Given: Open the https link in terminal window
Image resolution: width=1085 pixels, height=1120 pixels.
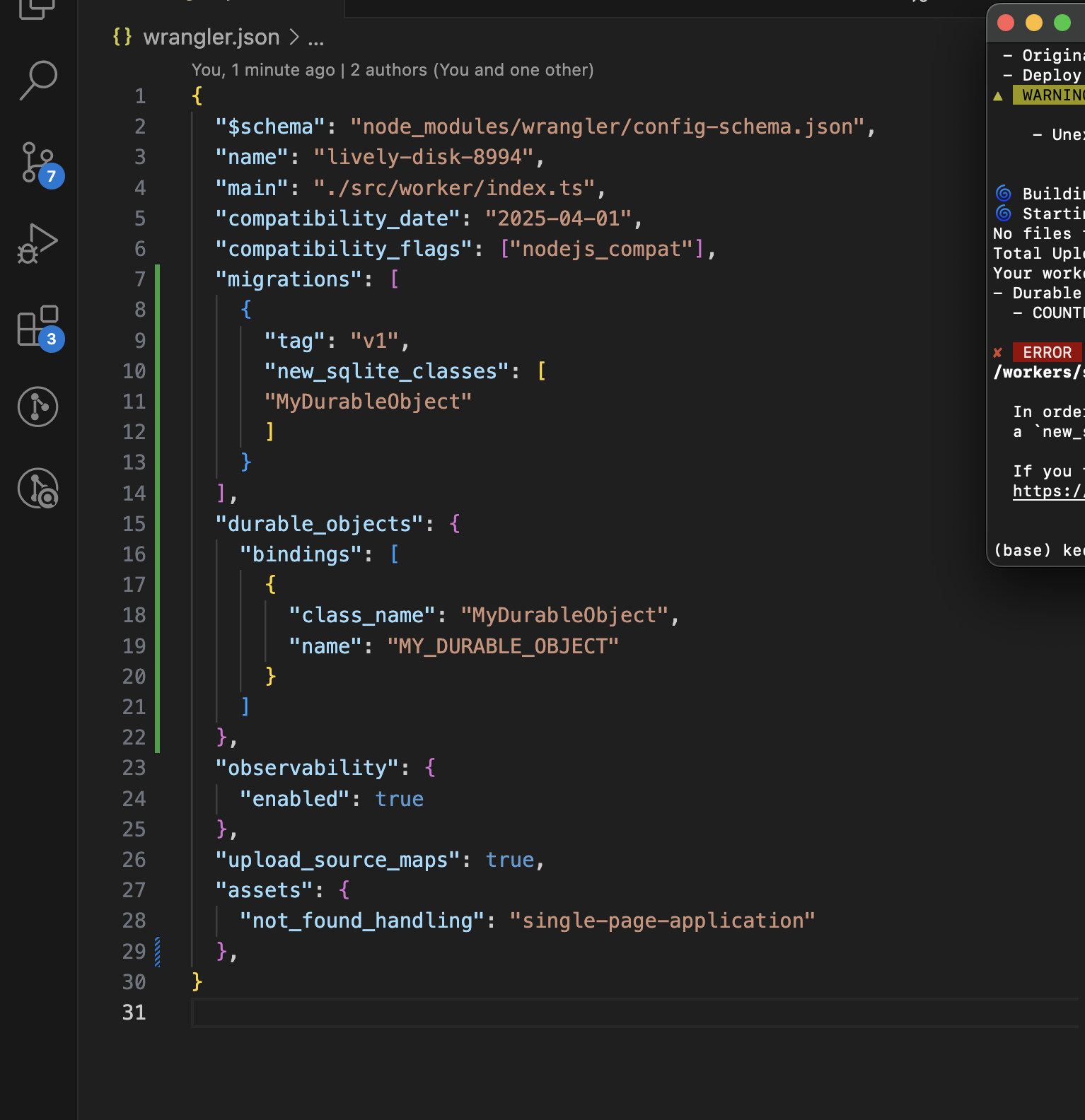Looking at the screenshot, I should pos(1047,491).
